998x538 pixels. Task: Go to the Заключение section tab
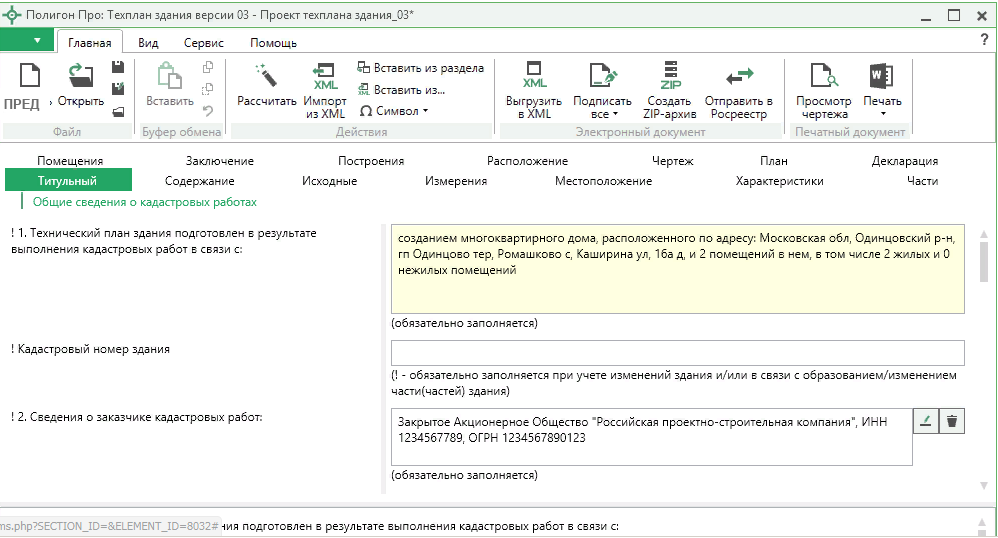click(x=219, y=161)
